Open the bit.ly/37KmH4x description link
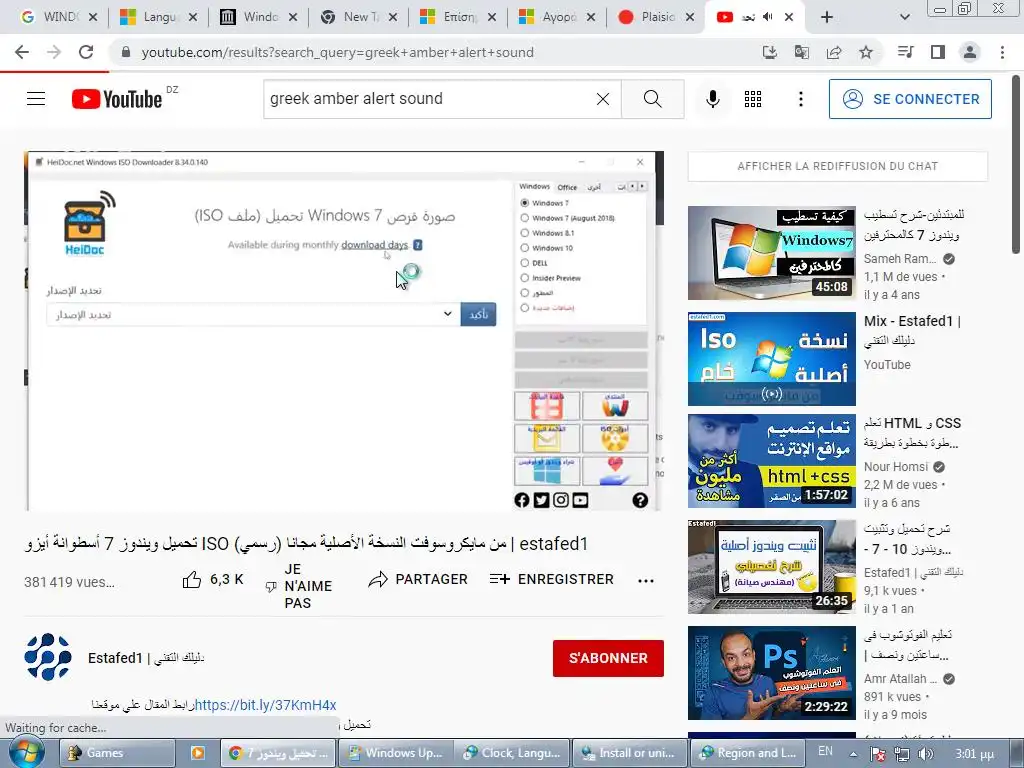Viewport: 1024px width, 768px height. tap(266, 705)
